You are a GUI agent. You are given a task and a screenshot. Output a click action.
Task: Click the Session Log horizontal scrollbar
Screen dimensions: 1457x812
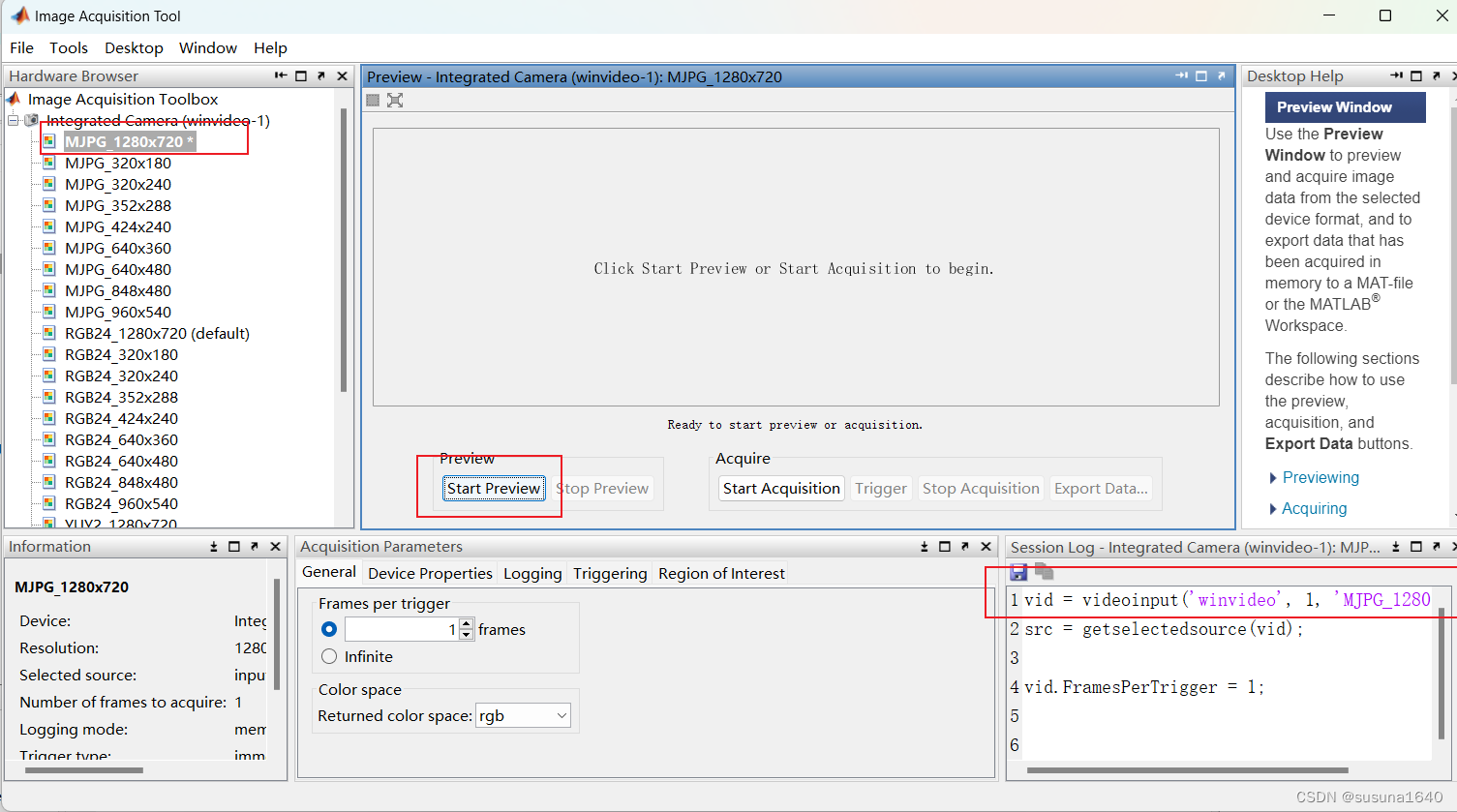(1187, 770)
